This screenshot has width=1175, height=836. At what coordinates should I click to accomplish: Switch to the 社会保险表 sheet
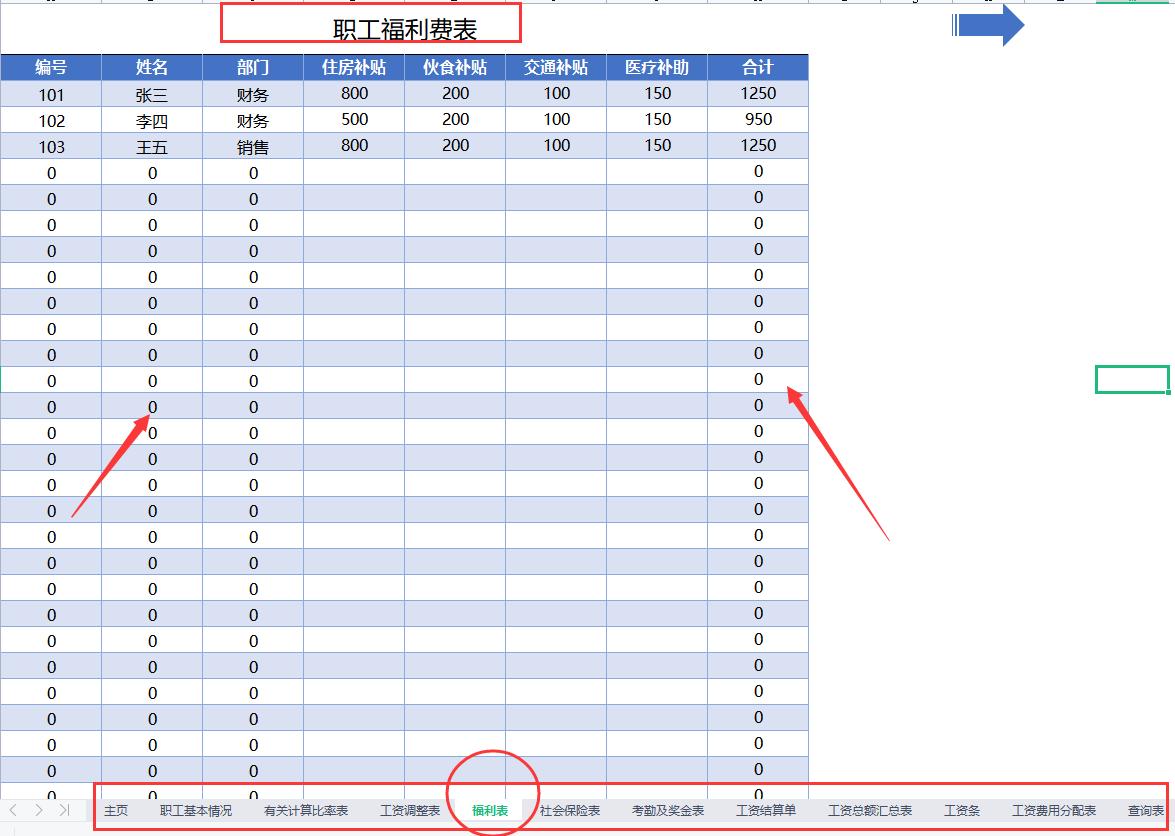568,811
